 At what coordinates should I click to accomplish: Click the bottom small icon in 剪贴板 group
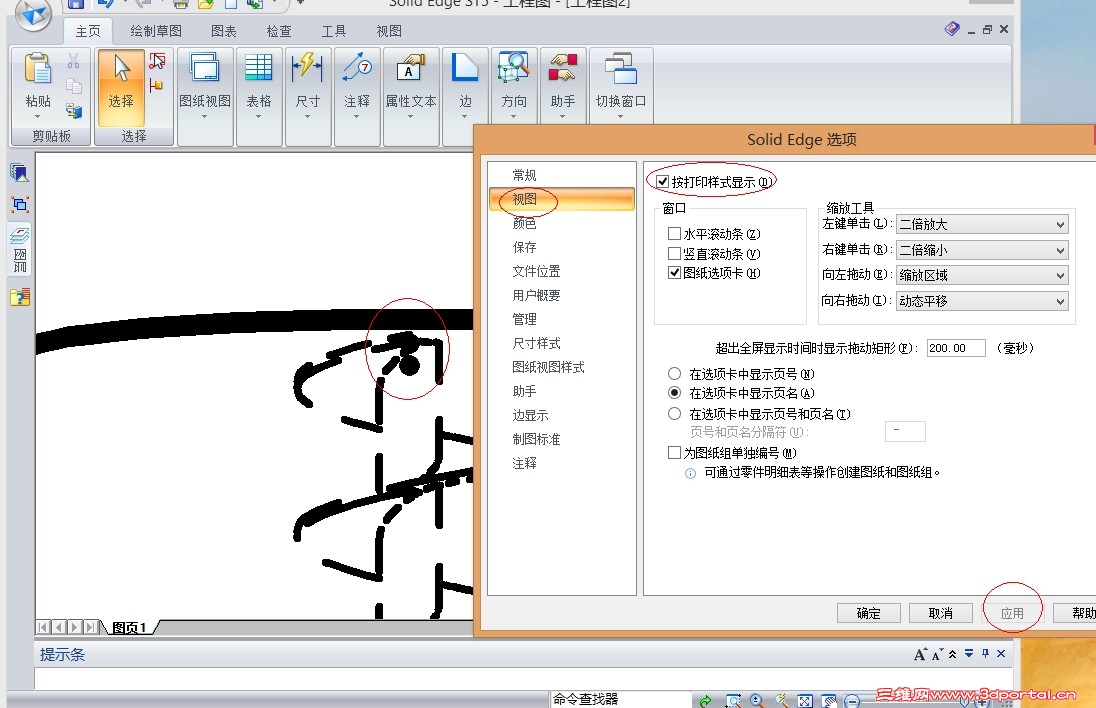73,110
